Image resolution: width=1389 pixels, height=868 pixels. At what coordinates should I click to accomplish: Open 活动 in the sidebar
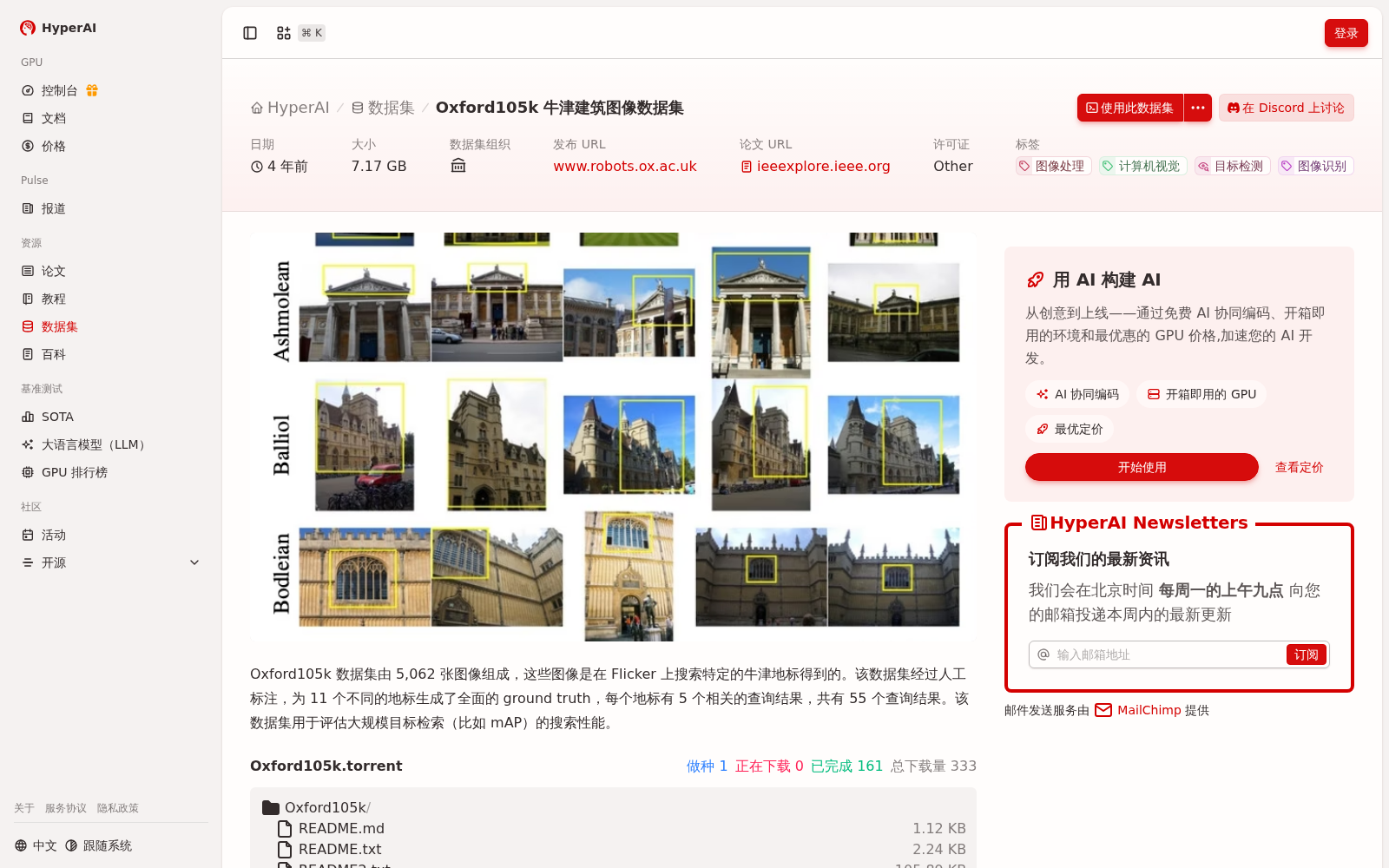[x=53, y=535]
